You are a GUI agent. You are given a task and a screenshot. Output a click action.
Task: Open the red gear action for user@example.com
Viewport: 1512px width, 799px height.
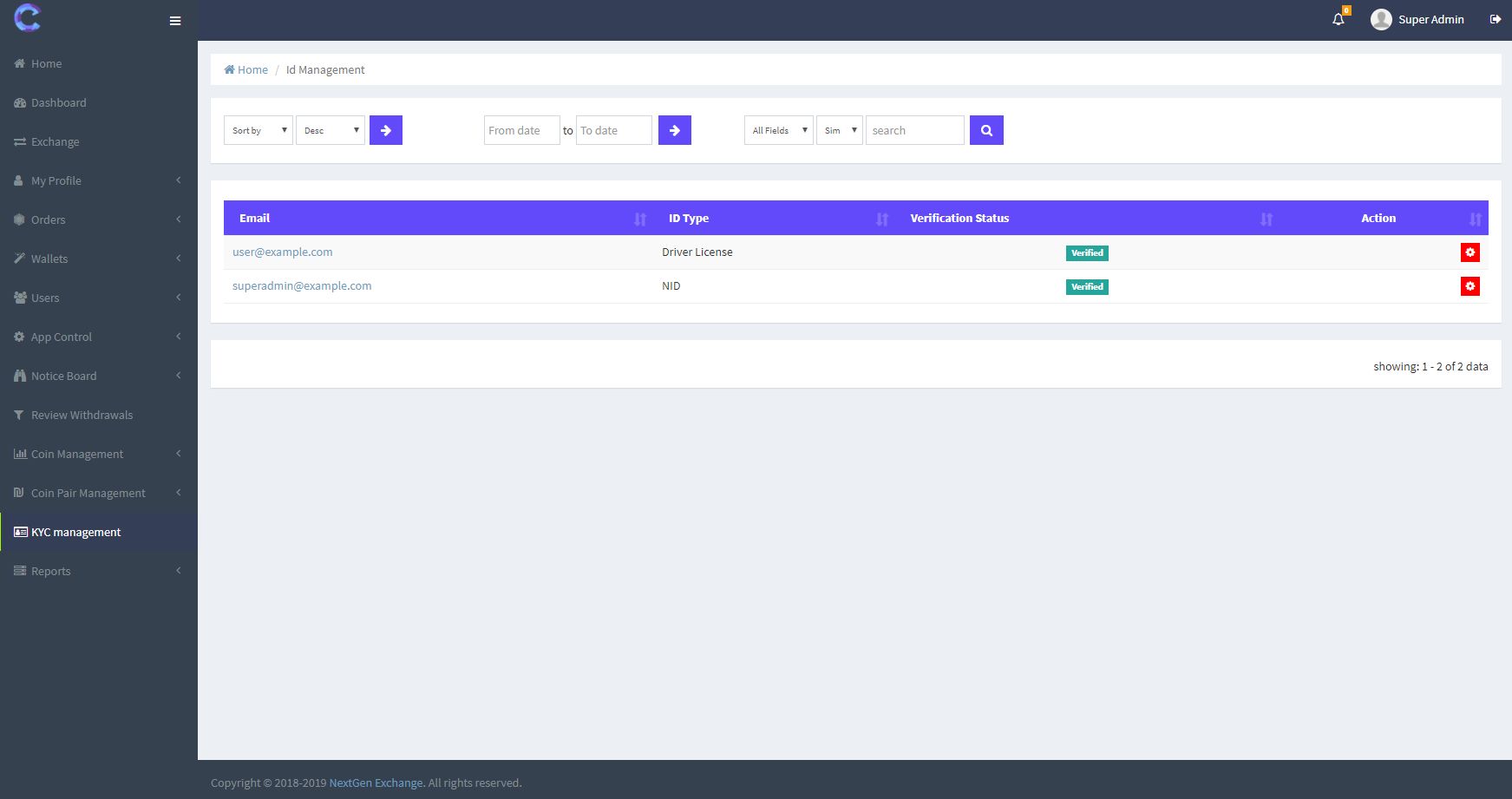(x=1469, y=252)
